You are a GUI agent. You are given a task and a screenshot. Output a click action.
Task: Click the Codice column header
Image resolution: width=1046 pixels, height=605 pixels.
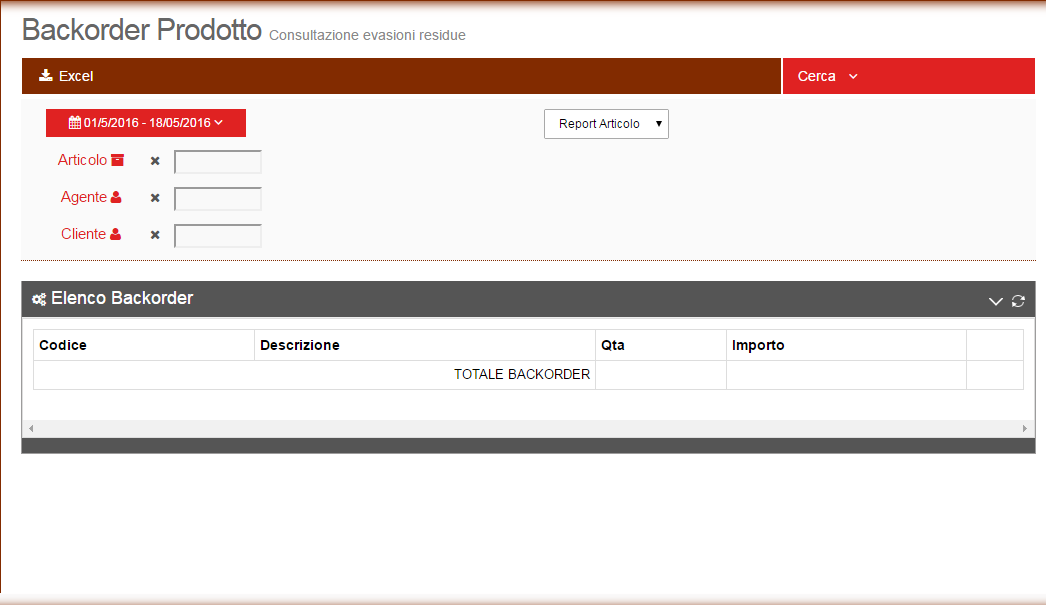[x=63, y=345]
